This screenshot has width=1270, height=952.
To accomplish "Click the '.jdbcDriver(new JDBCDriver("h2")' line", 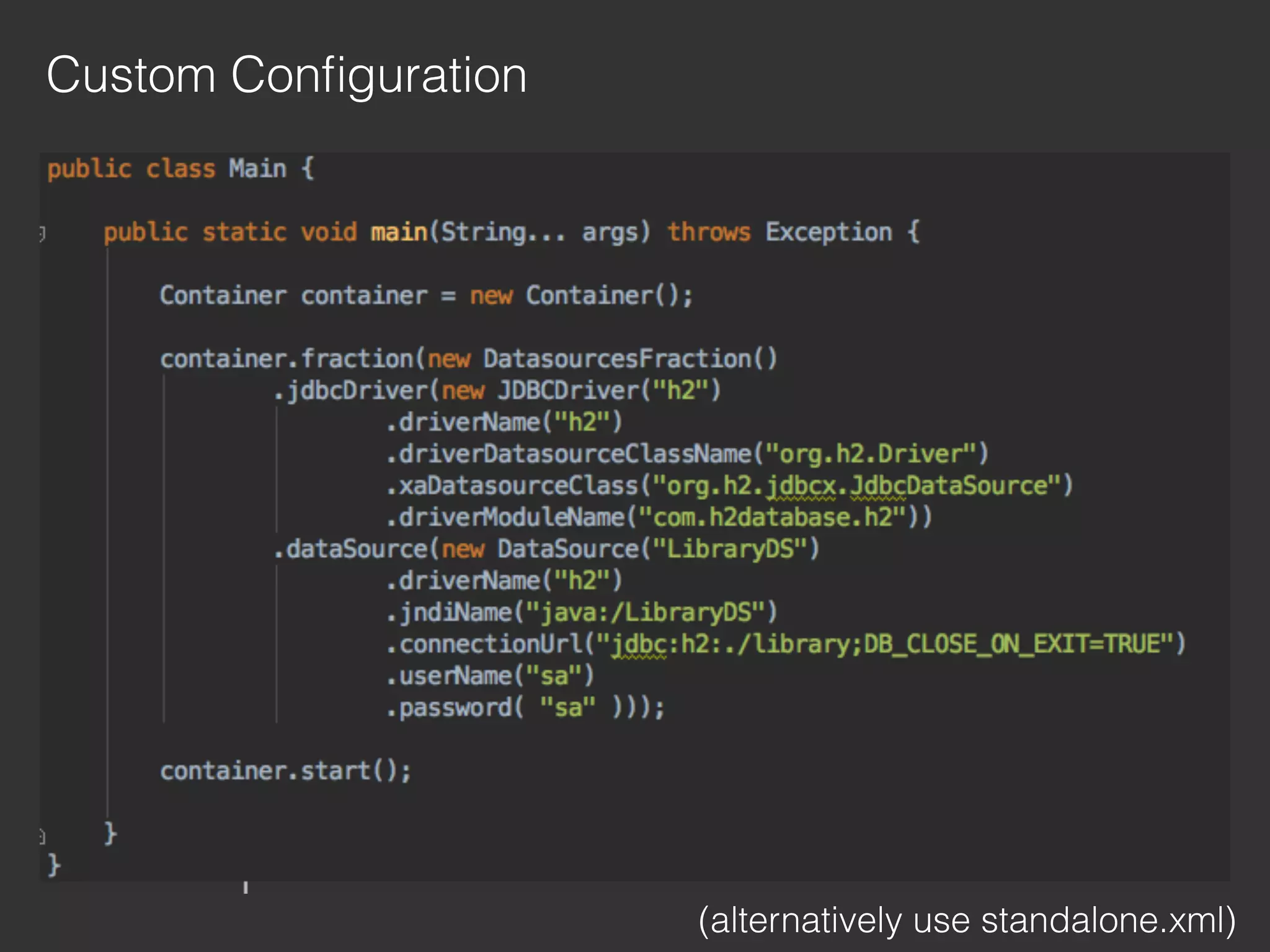I will (x=497, y=390).
